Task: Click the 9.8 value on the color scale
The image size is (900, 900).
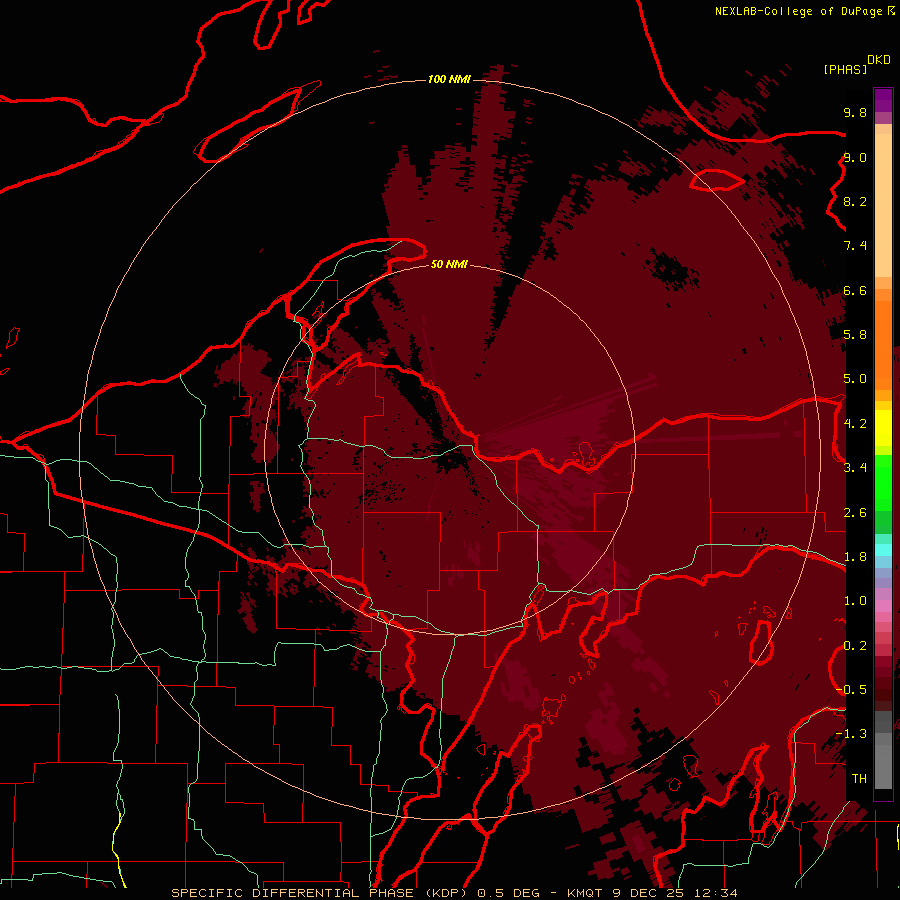Action: click(x=855, y=112)
